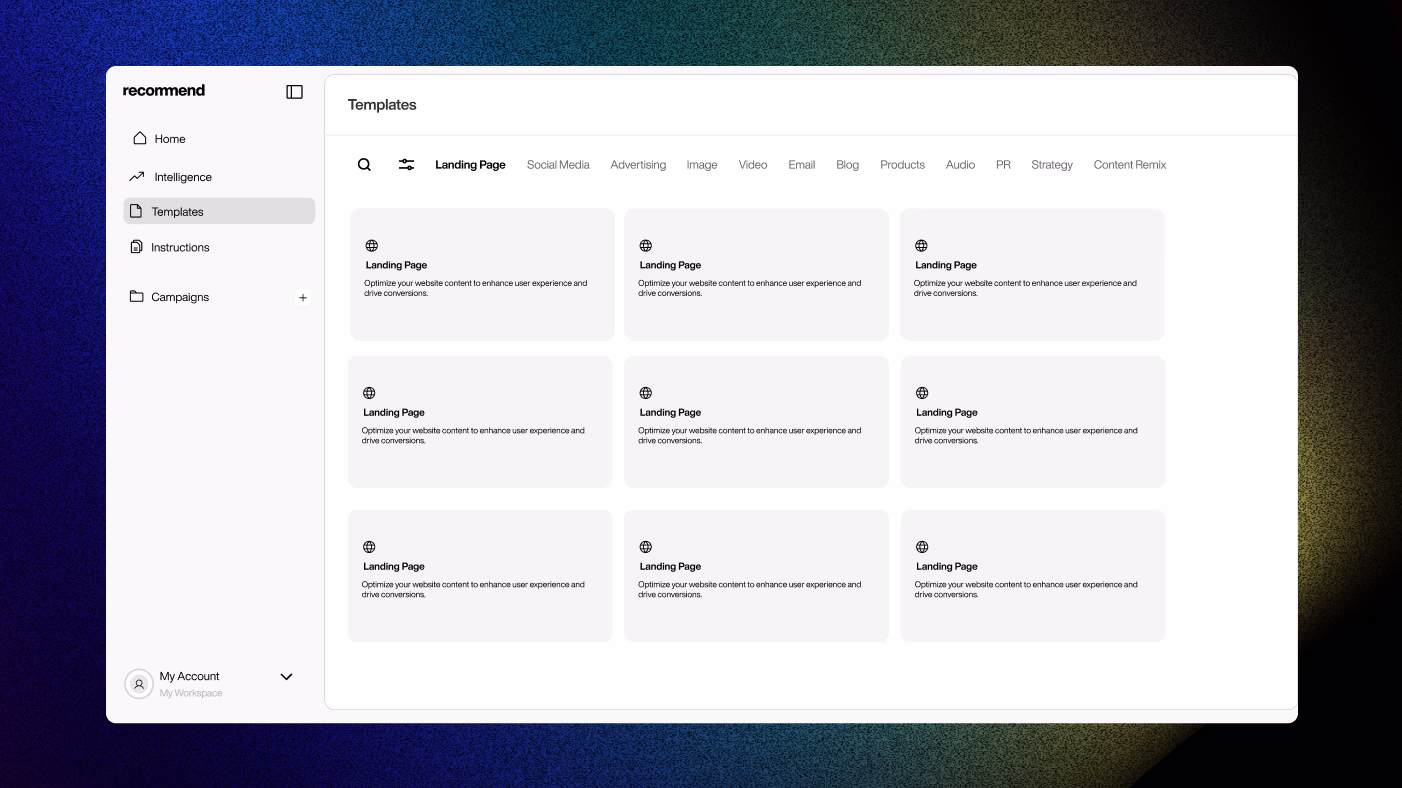Click the Instructions document icon
Screen dimensions: 1402x788
pyautogui.click(x=137, y=247)
